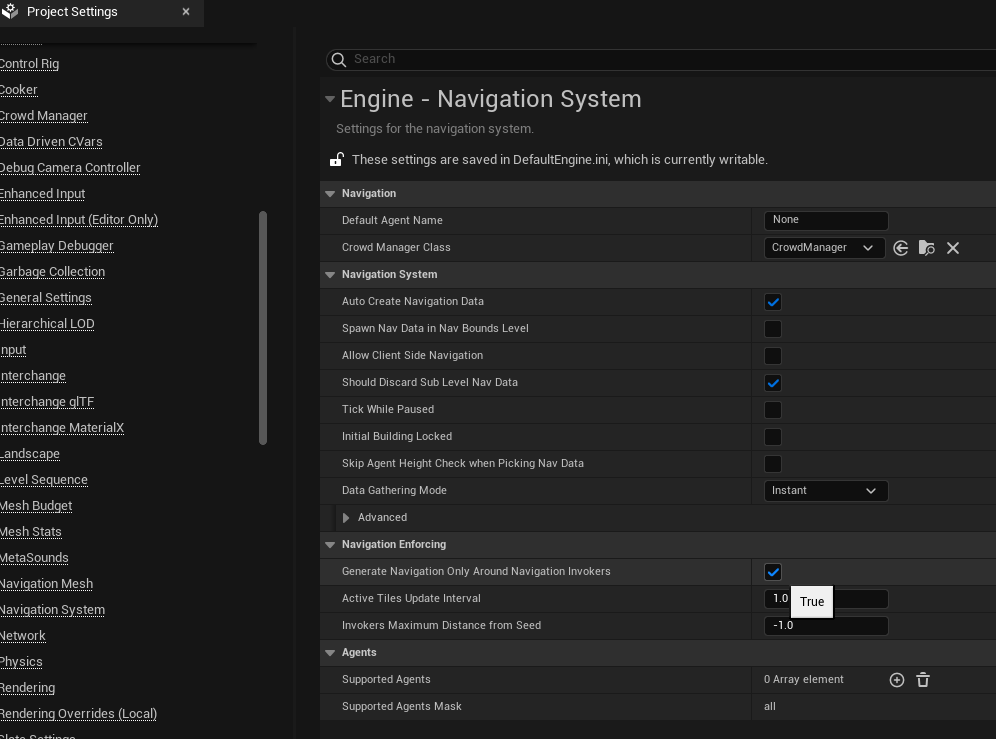This screenshot has height=739, width=996.
Task: Close the Project Settings tab
Action: pos(186,11)
